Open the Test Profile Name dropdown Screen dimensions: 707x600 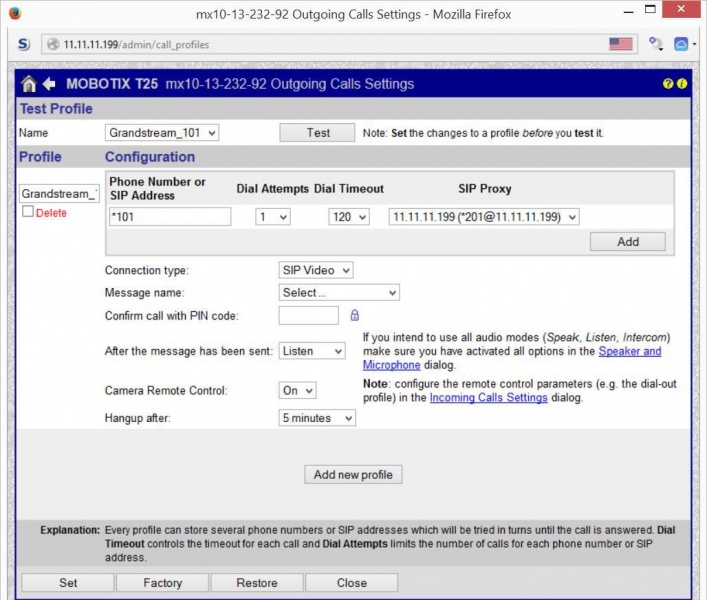(162, 133)
